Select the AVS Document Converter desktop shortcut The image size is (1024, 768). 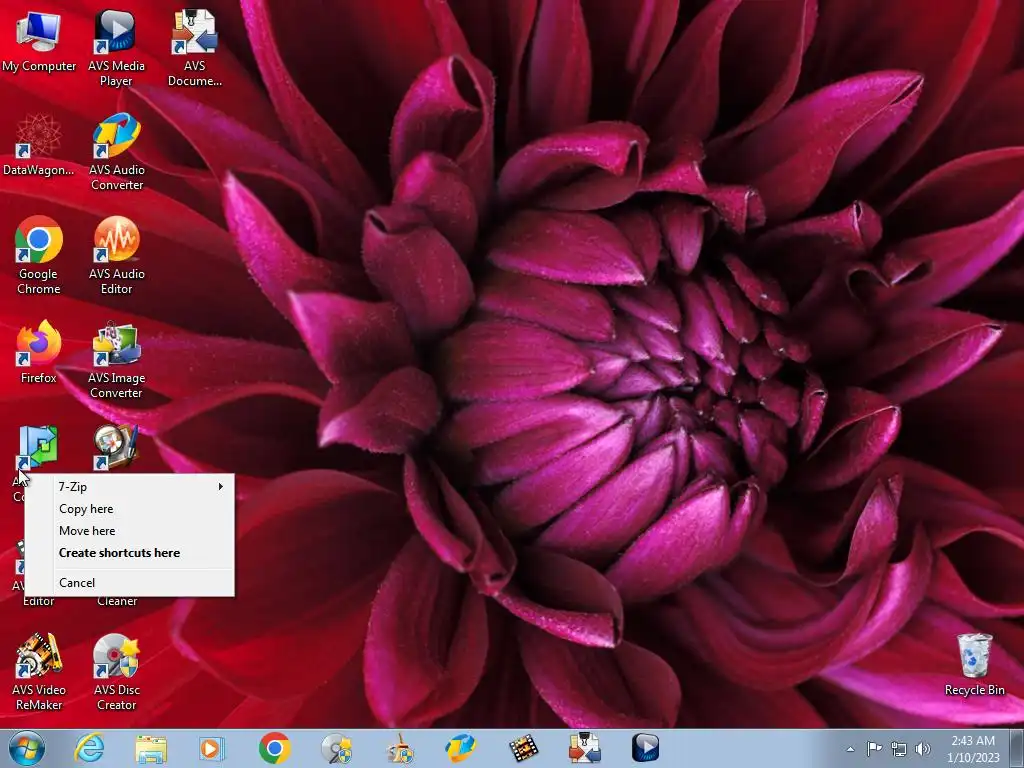point(195,48)
